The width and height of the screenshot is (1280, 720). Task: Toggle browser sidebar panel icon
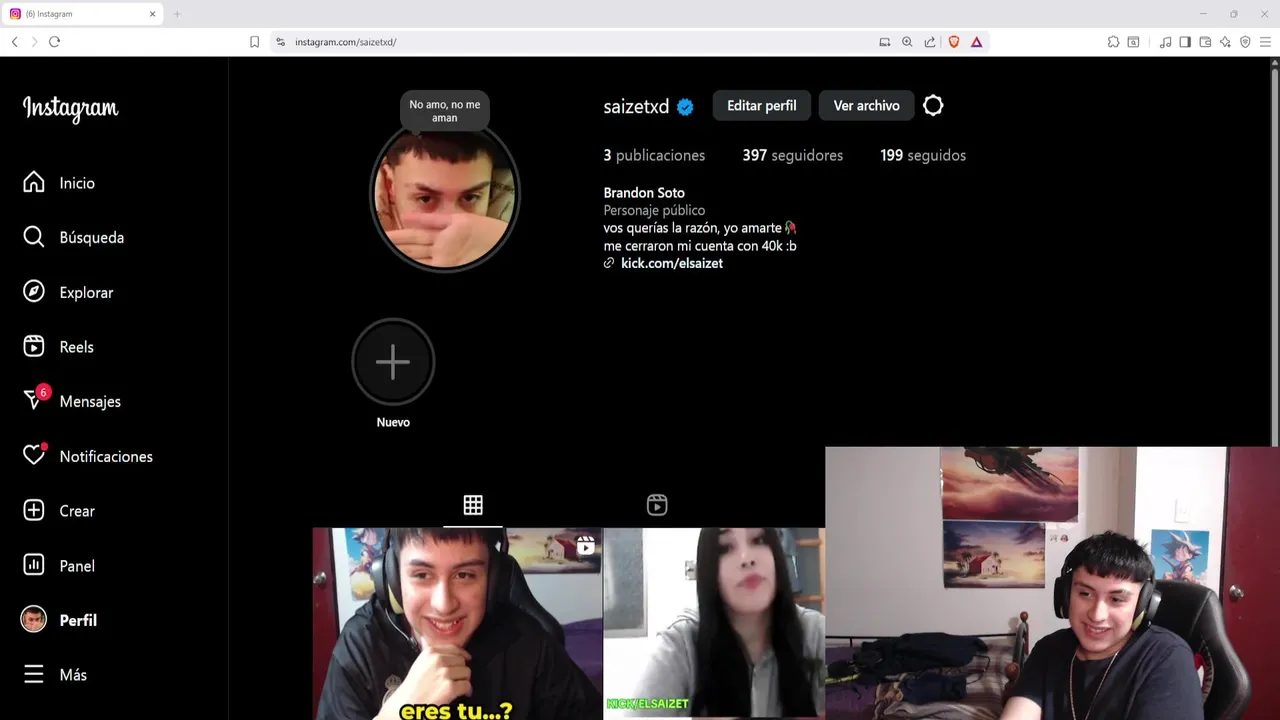pos(1185,42)
